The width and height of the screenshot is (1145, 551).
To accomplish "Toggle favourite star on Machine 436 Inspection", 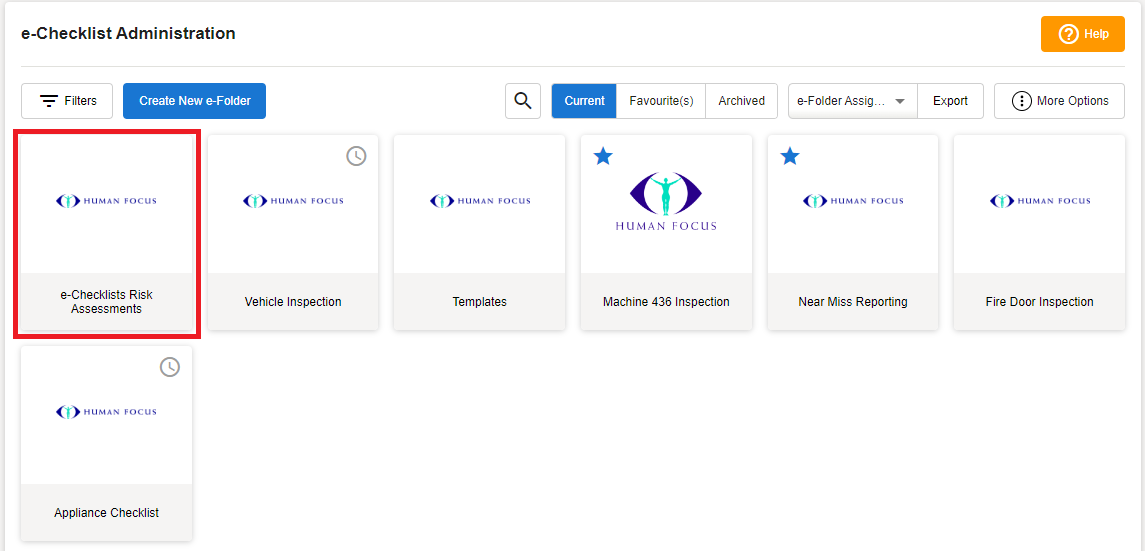I will (603, 156).
